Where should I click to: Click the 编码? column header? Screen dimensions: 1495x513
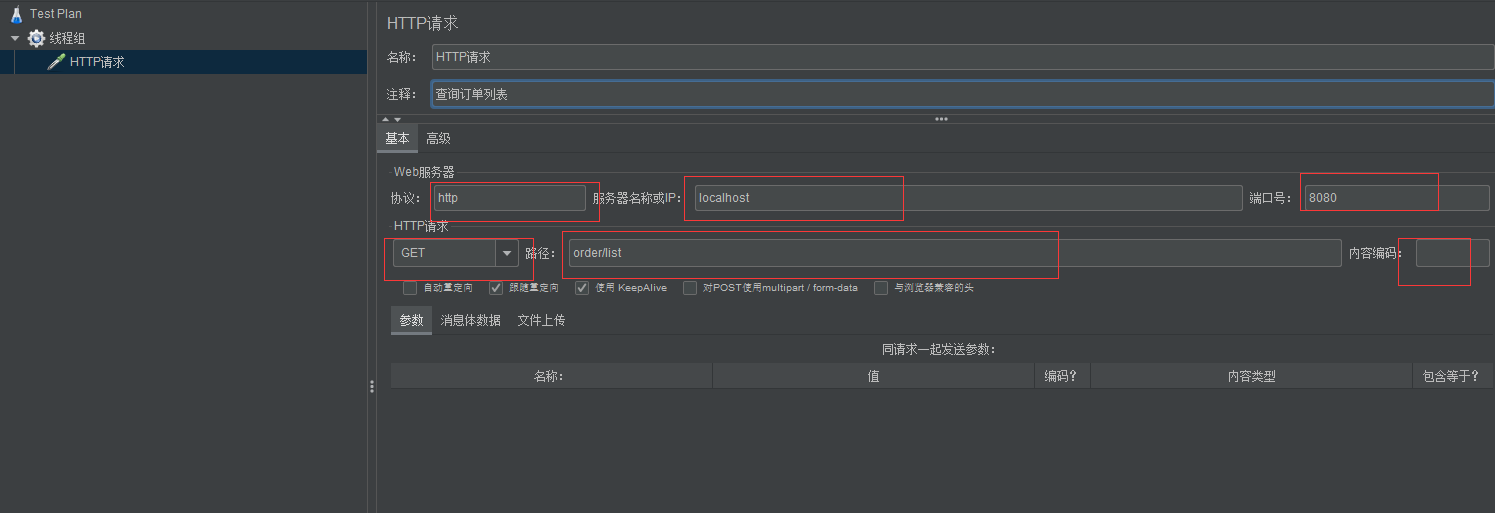point(1062,376)
